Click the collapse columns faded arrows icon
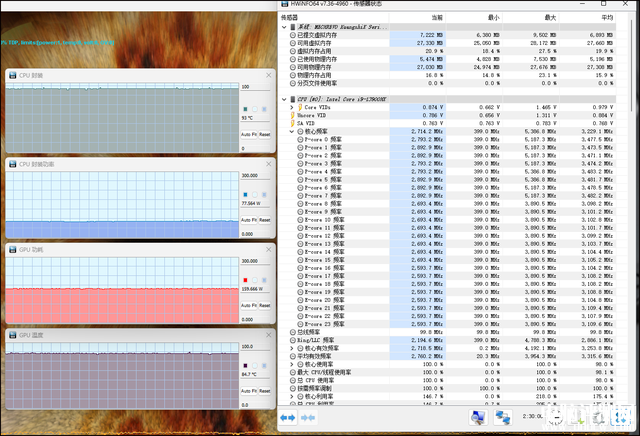640x436 pixels. tap(308, 418)
